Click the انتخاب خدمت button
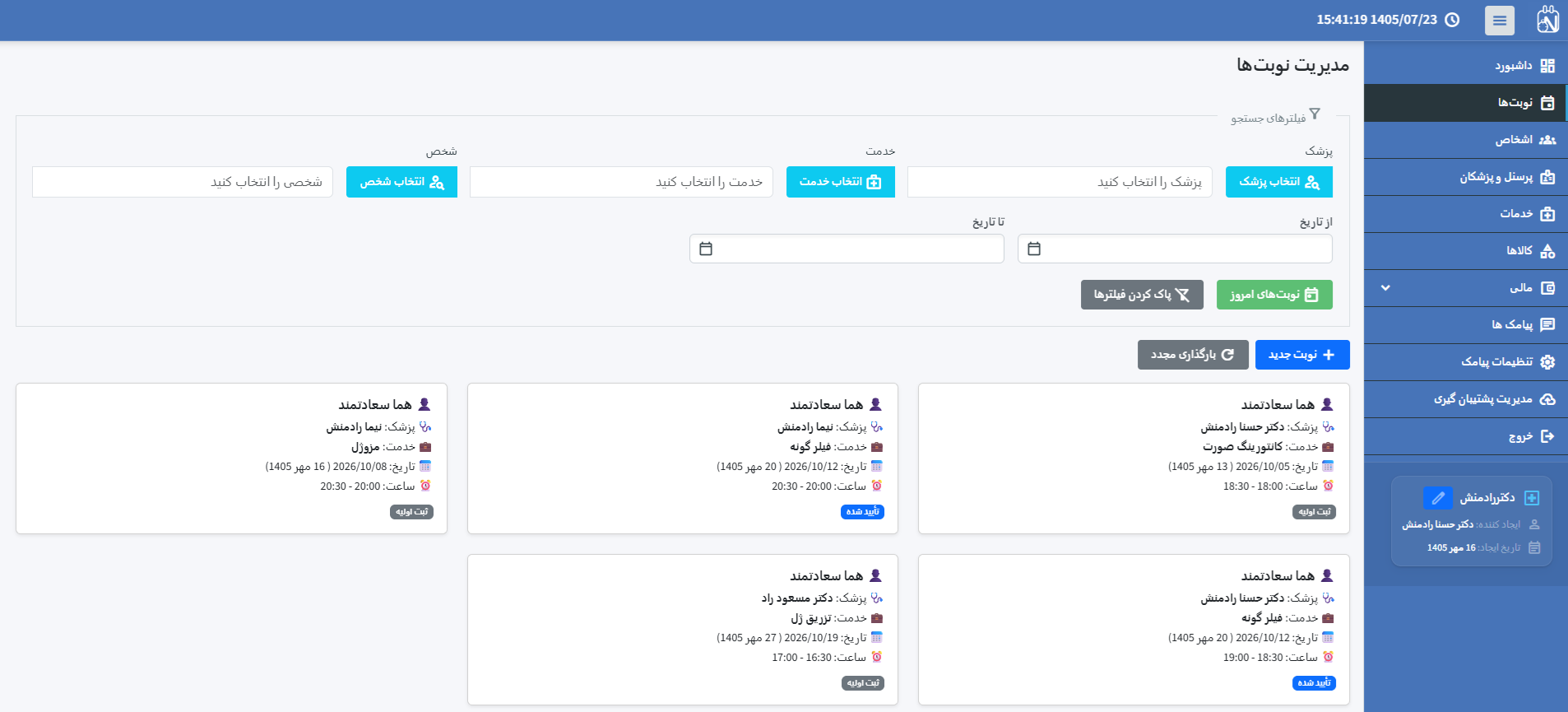1568x712 pixels. click(x=841, y=182)
